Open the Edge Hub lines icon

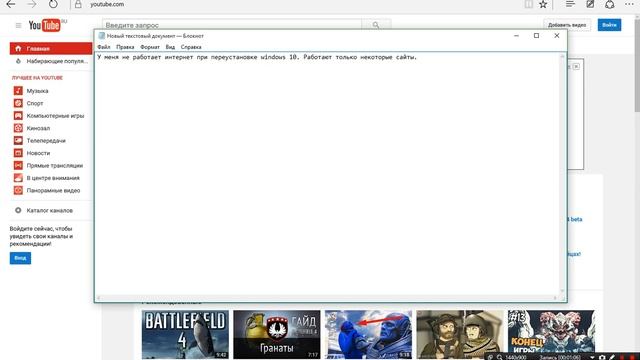coord(570,4)
